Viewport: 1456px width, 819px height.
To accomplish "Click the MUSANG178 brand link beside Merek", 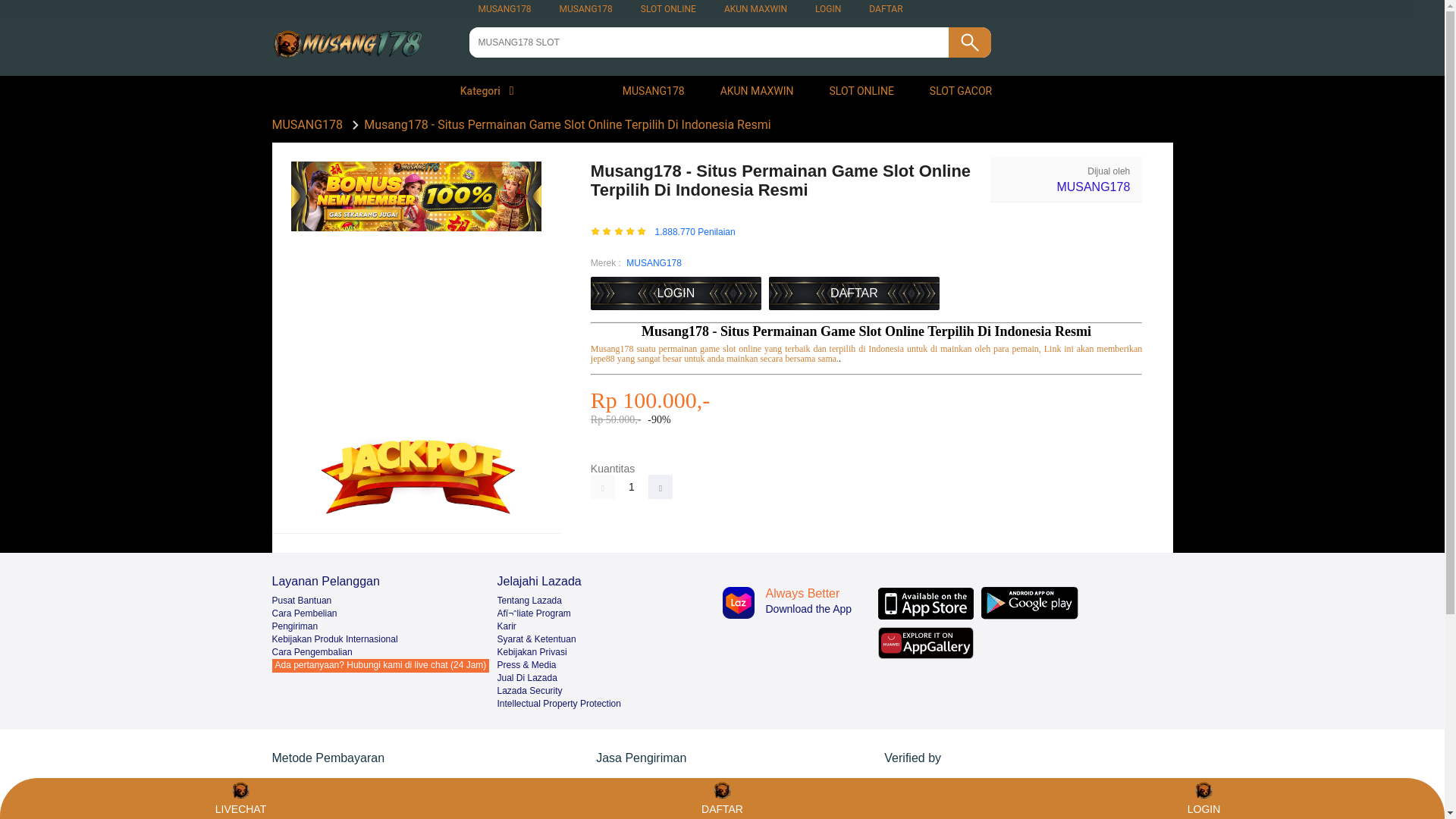I will pyautogui.click(x=654, y=263).
